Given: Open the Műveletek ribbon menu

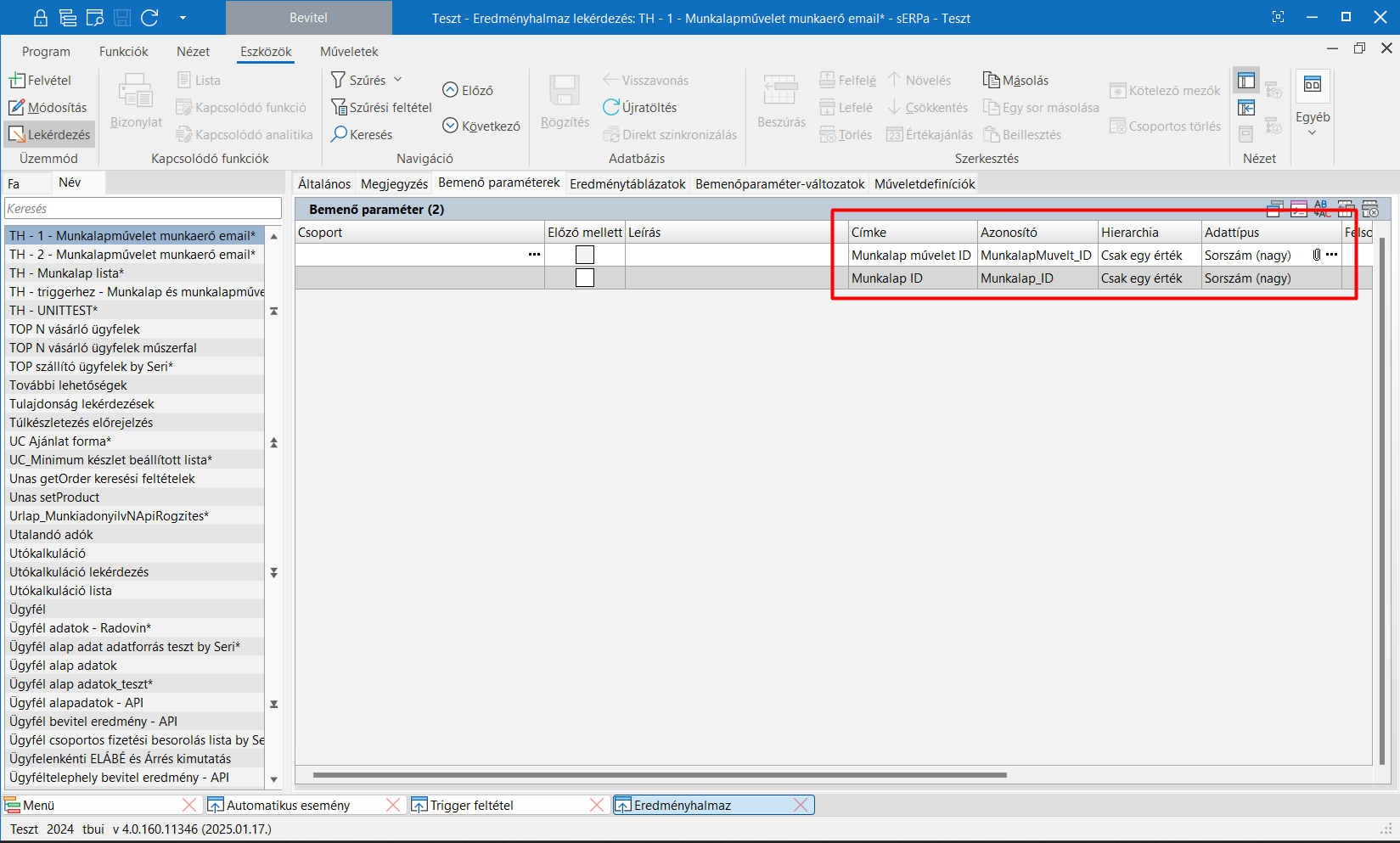Looking at the screenshot, I should coord(349,52).
